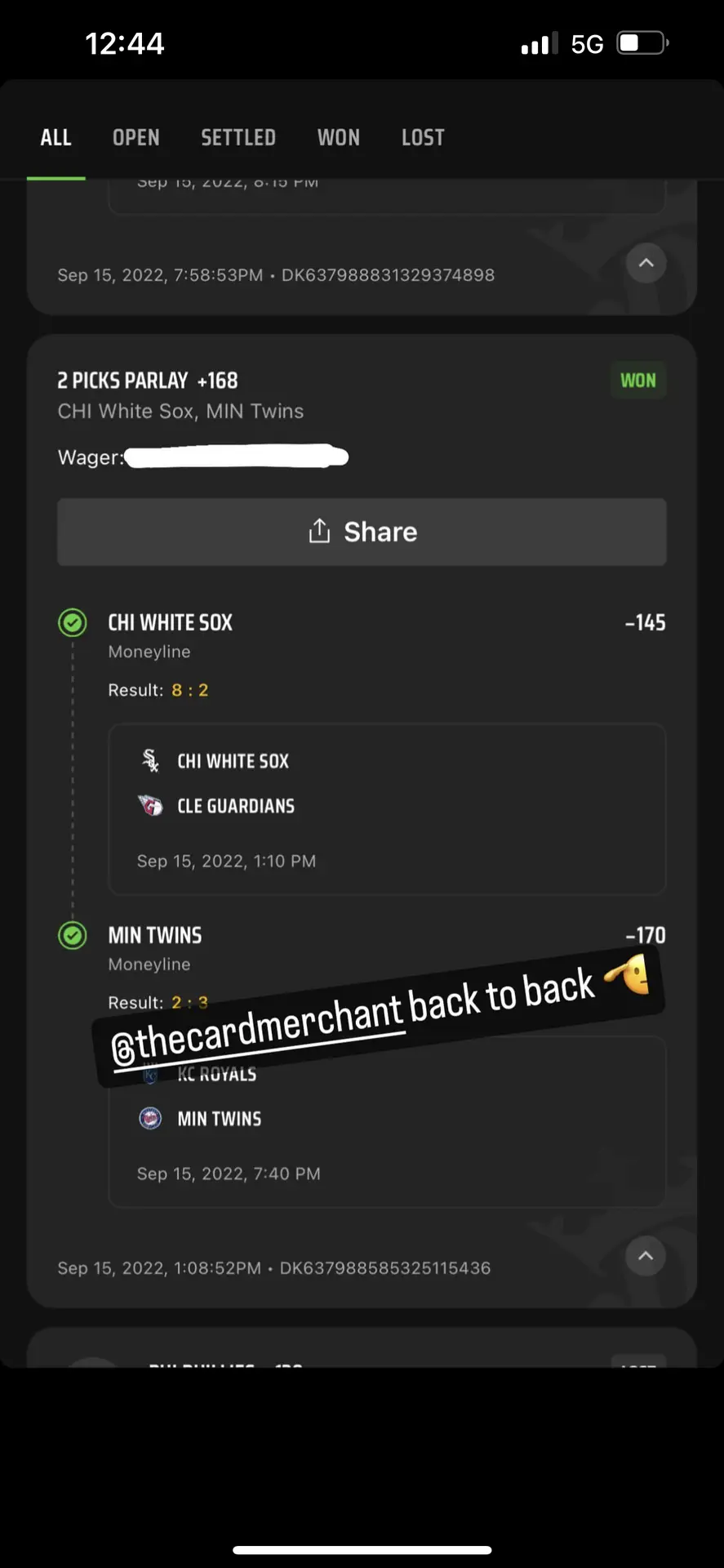This screenshot has width=724, height=1568.
Task: Open the WON bets tab
Action: [x=339, y=137]
